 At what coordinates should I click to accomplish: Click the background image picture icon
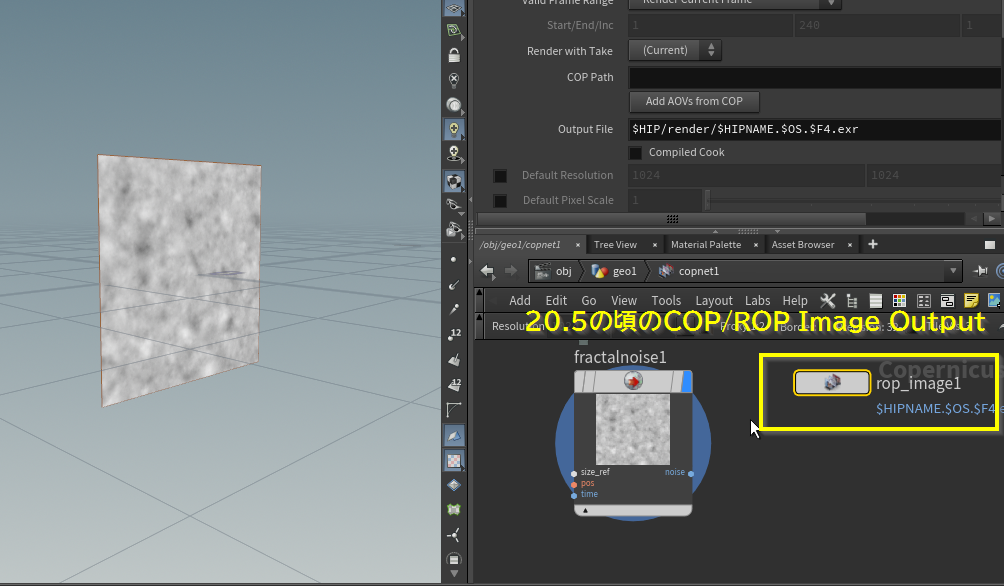tap(994, 300)
